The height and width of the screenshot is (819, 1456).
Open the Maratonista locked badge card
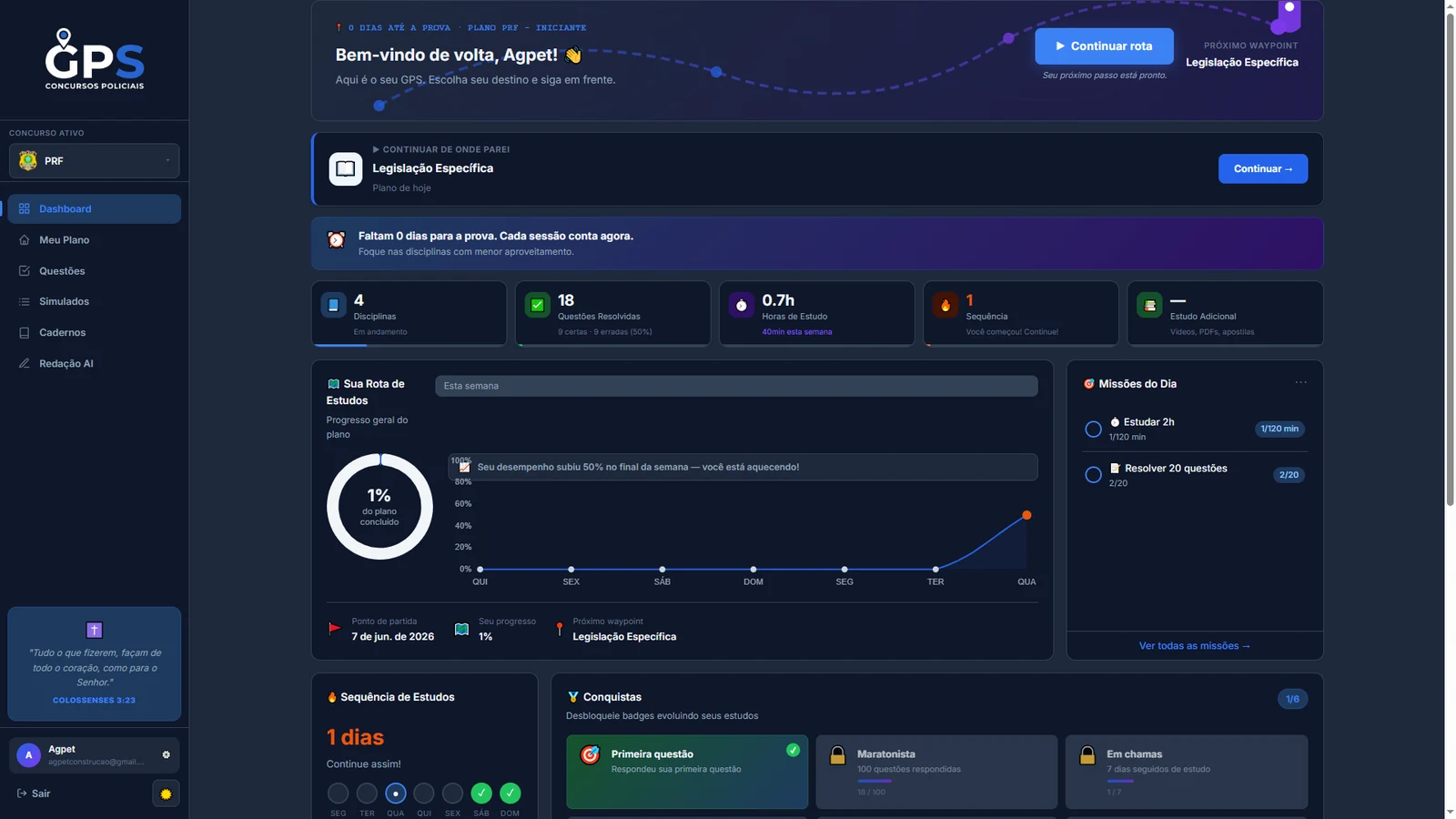(936, 772)
